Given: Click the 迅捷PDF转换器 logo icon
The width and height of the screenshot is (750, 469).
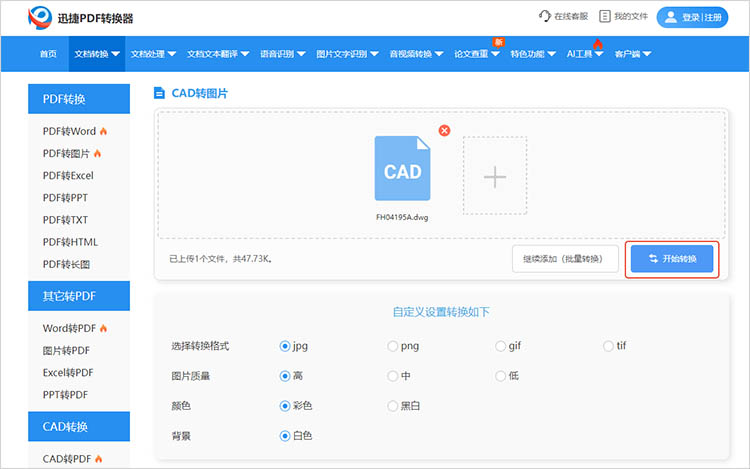Looking at the screenshot, I should pos(40,18).
